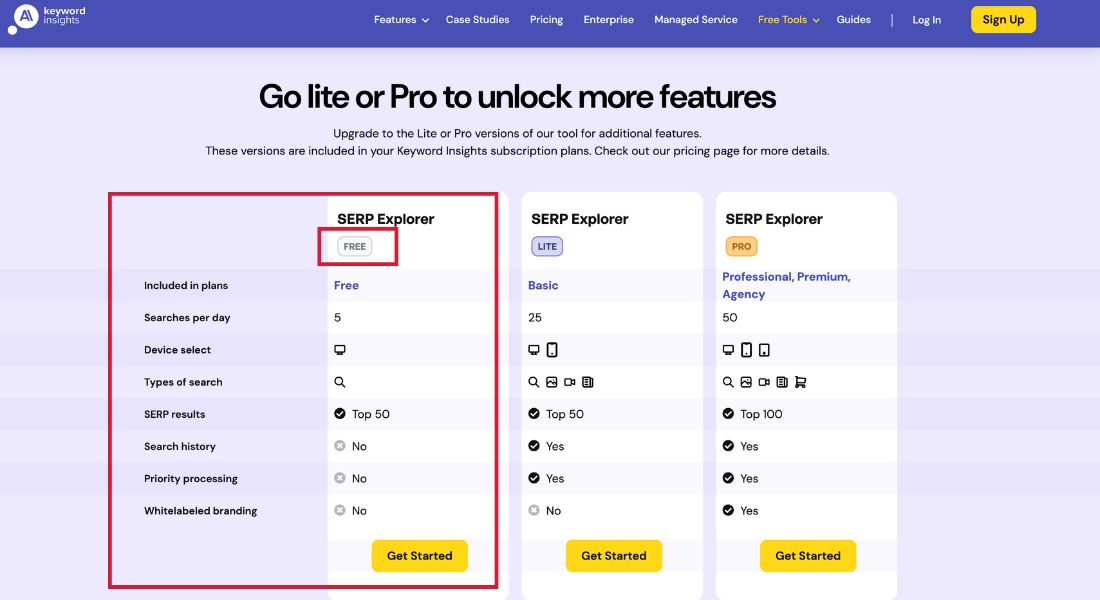This screenshot has height=600, width=1100.
Task: Click the X icon for Priority processing in Free column
Action: (340, 478)
